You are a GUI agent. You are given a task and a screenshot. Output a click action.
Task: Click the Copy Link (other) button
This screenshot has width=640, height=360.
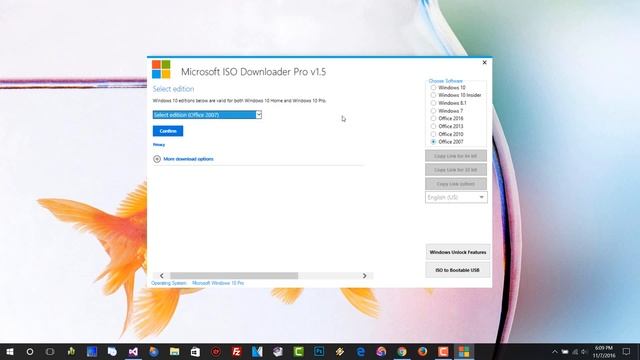click(456, 184)
